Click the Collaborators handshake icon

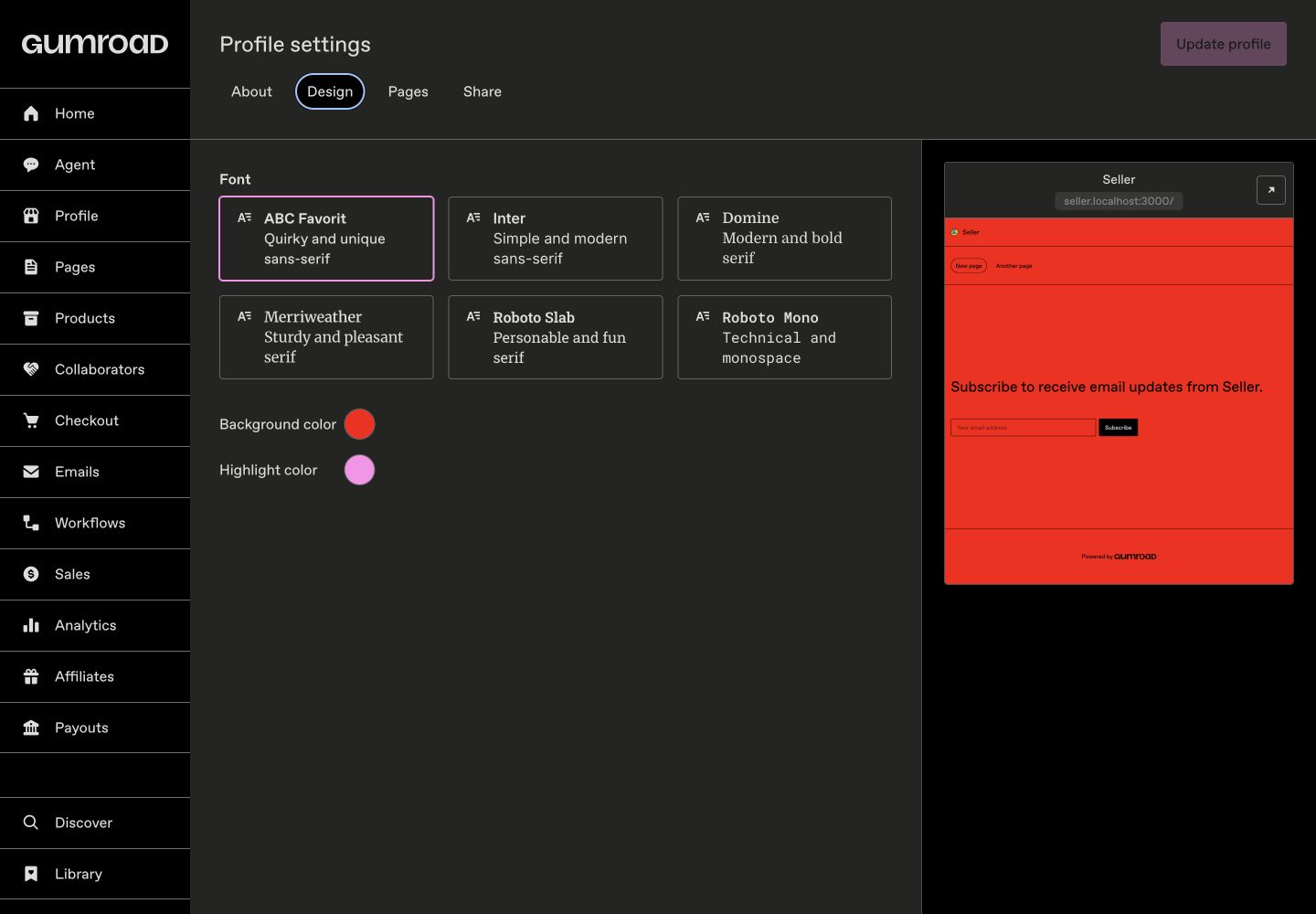[x=31, y=369]
